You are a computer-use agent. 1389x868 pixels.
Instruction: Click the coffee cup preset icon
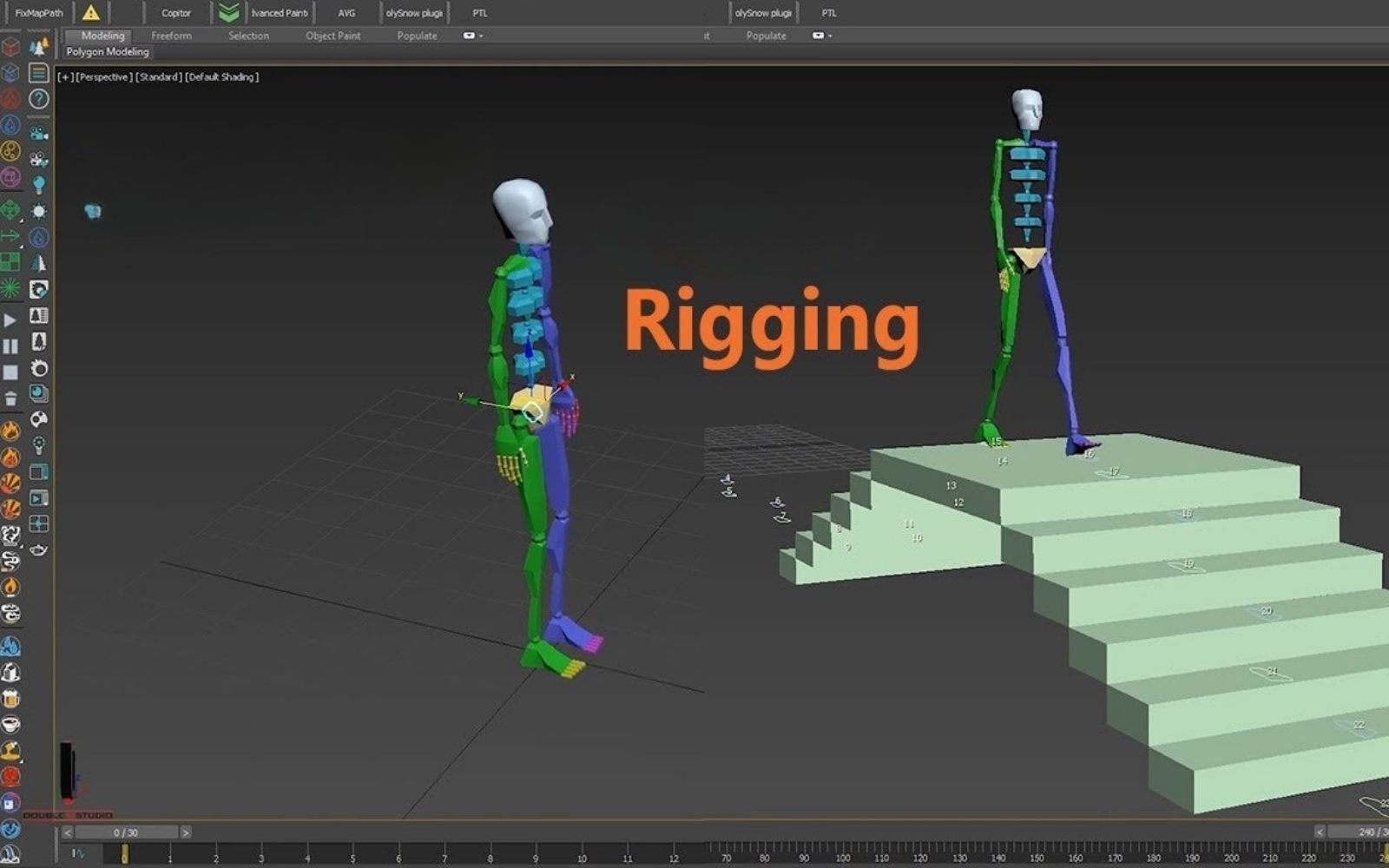pyautogui.click(x=10, y=724)
